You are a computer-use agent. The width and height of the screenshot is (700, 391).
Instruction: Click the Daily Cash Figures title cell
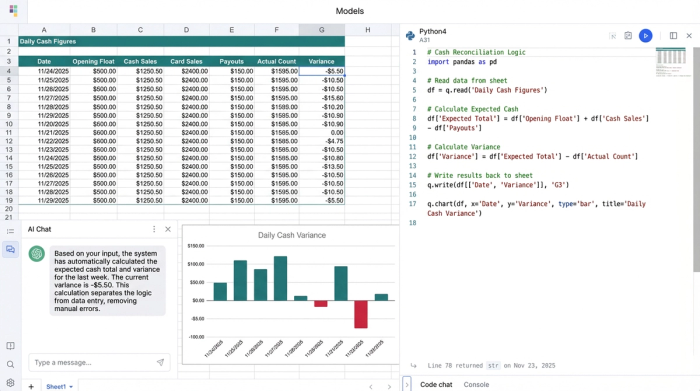coord(181,42)
